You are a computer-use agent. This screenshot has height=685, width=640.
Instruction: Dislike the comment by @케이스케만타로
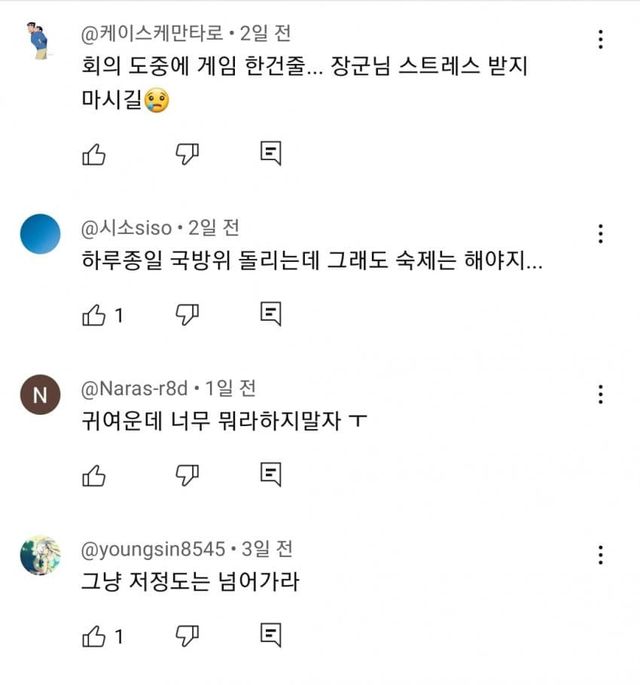(x=187, y=153)
